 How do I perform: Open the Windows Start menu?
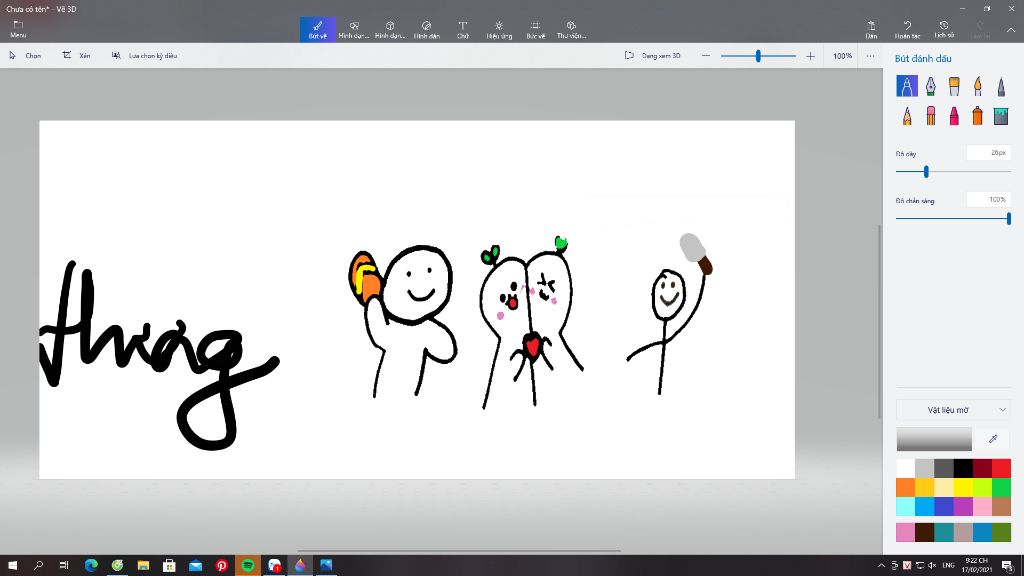pos(12,565)
